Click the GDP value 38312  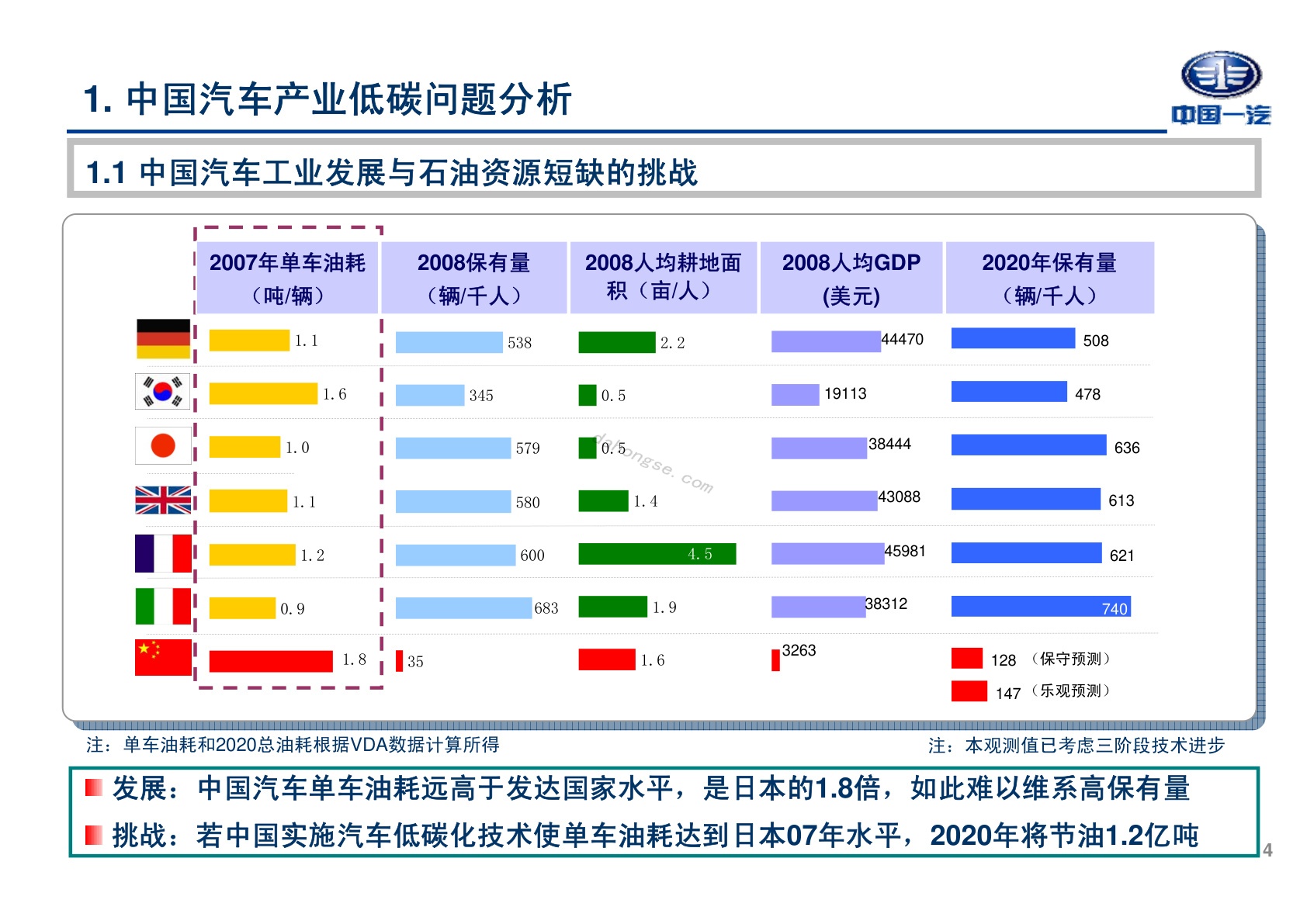[886, 604]
